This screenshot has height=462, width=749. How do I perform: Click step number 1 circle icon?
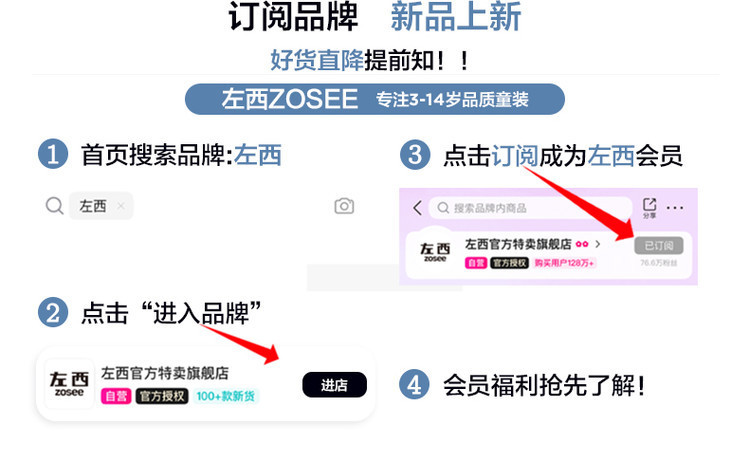[x=53, y=154]
